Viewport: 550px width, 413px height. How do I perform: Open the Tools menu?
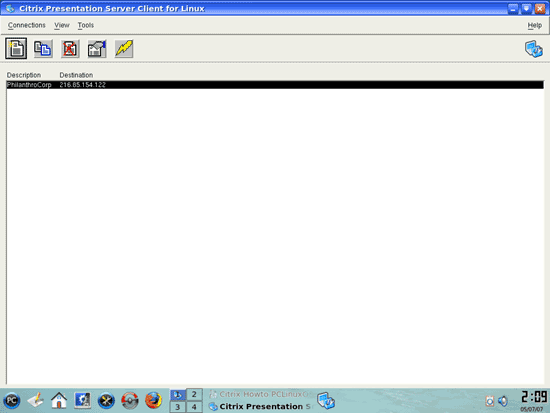click(86, 25)
